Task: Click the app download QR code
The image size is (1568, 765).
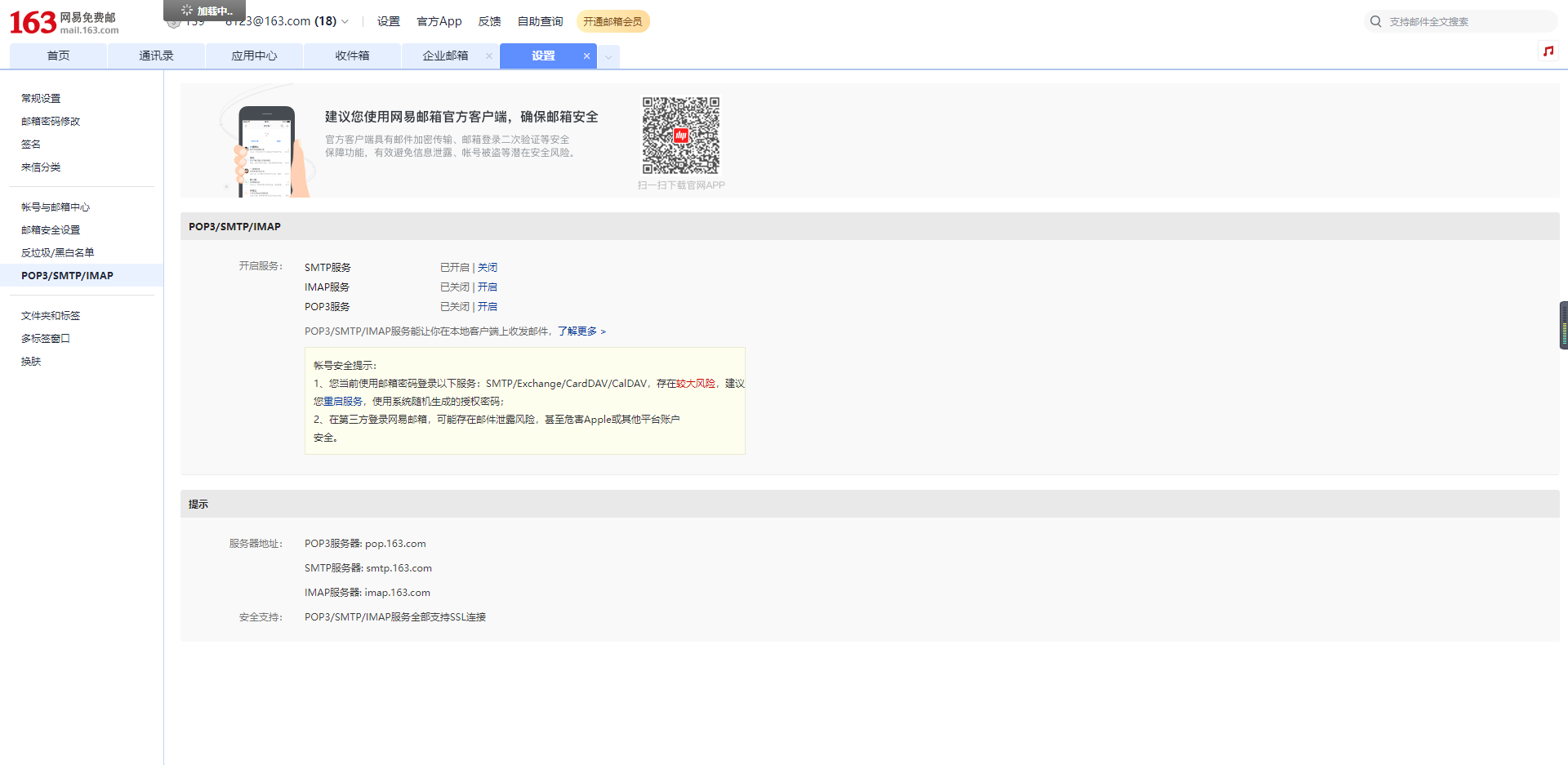Action: (680, 136)
